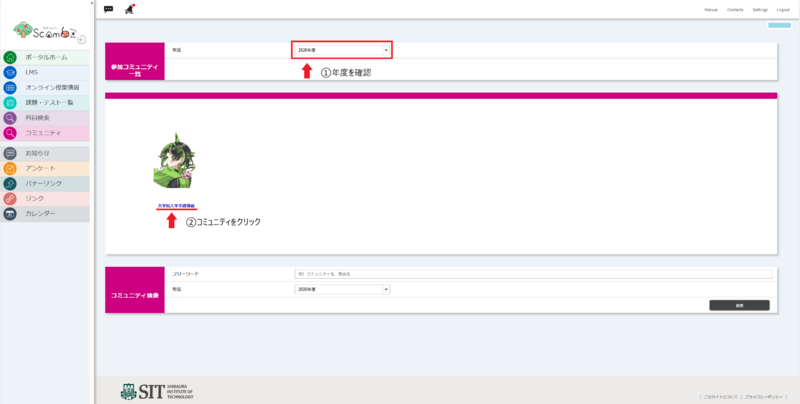
Task: Open the プライバシーポリシー footer link
Action: point(764,396)
